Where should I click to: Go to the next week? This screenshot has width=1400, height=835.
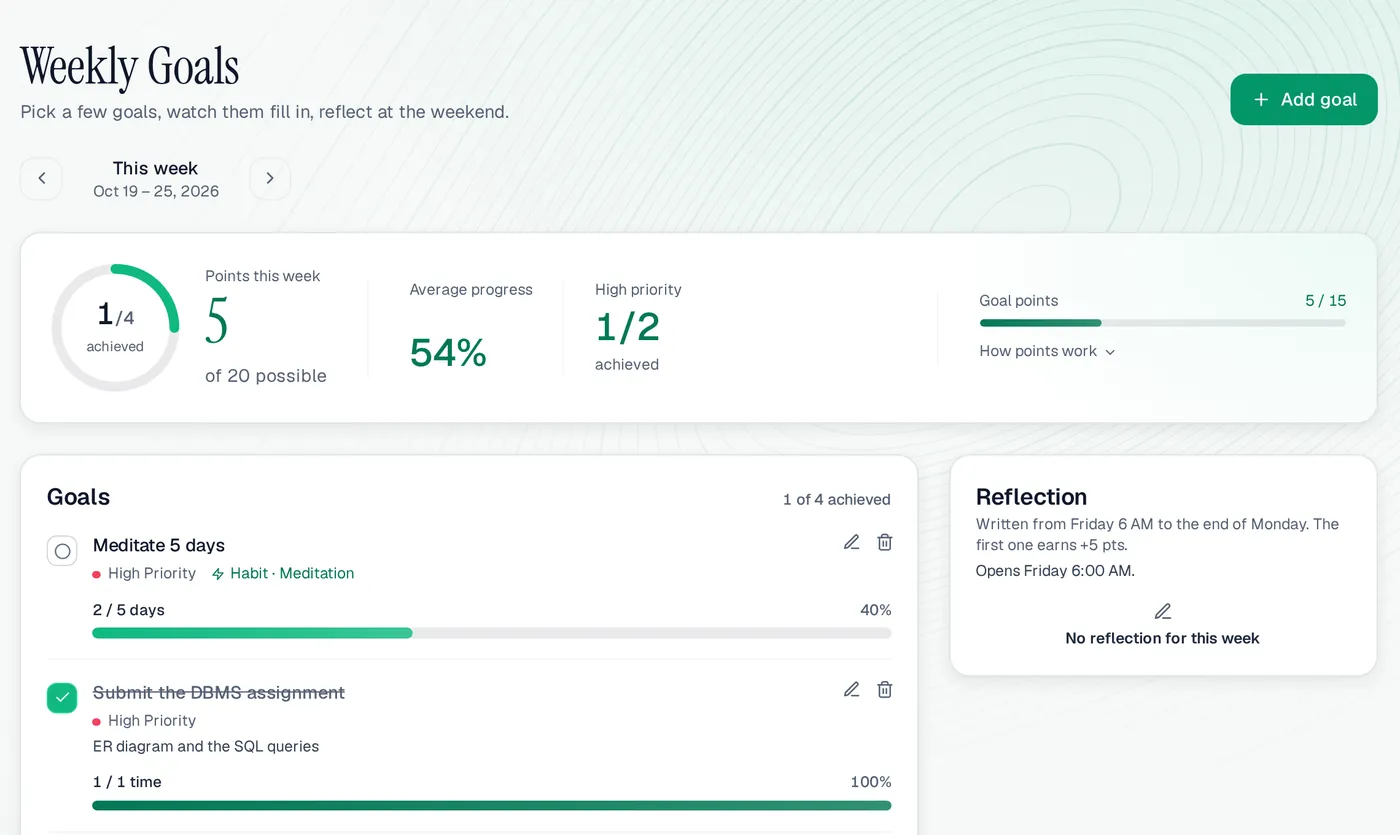(x=270, y=178)
